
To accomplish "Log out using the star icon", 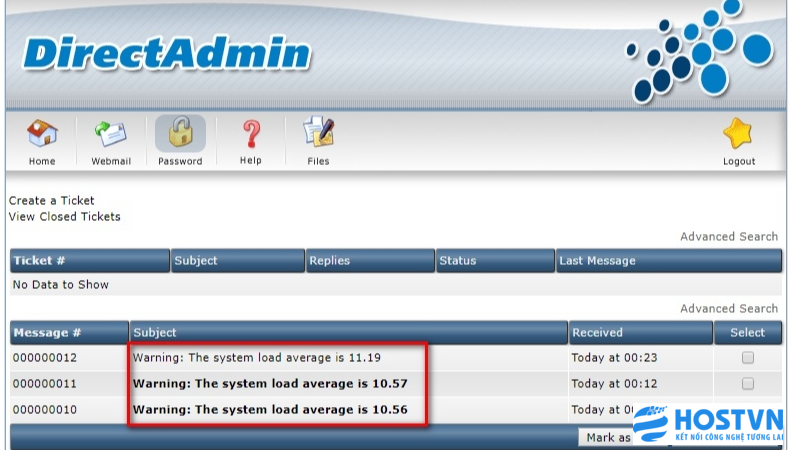I will [738, 133].
